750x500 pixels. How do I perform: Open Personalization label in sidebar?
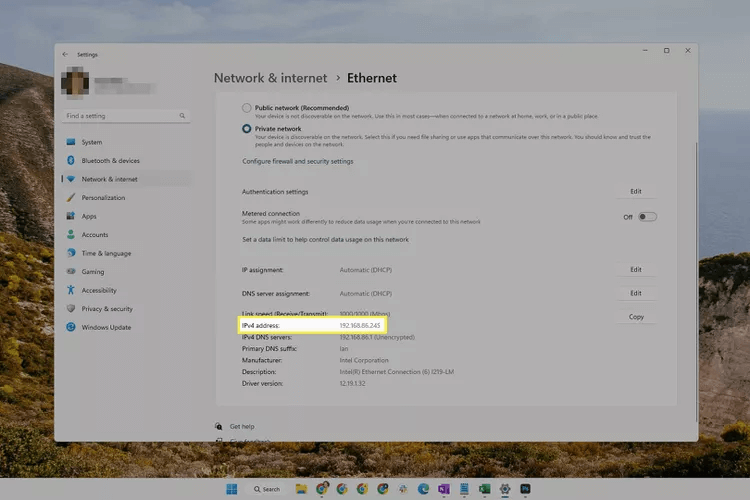[103, 198]
